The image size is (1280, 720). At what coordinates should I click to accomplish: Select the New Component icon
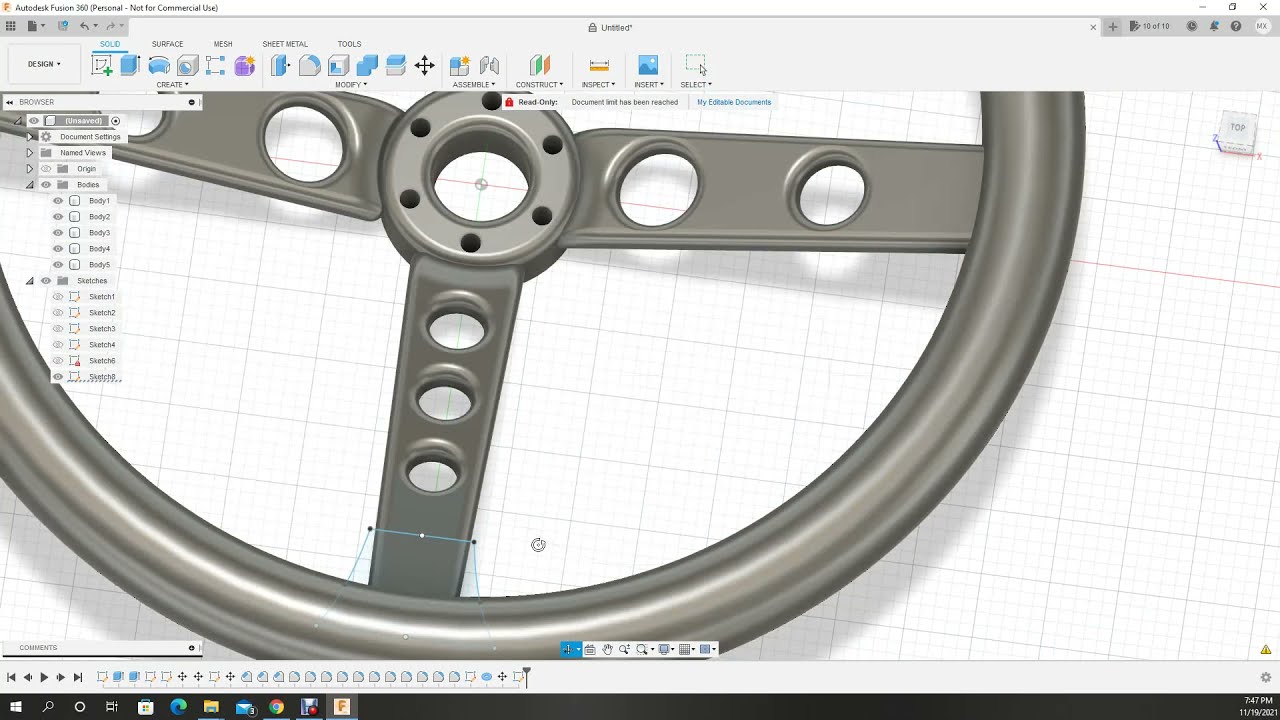click(x=460, y=65)
